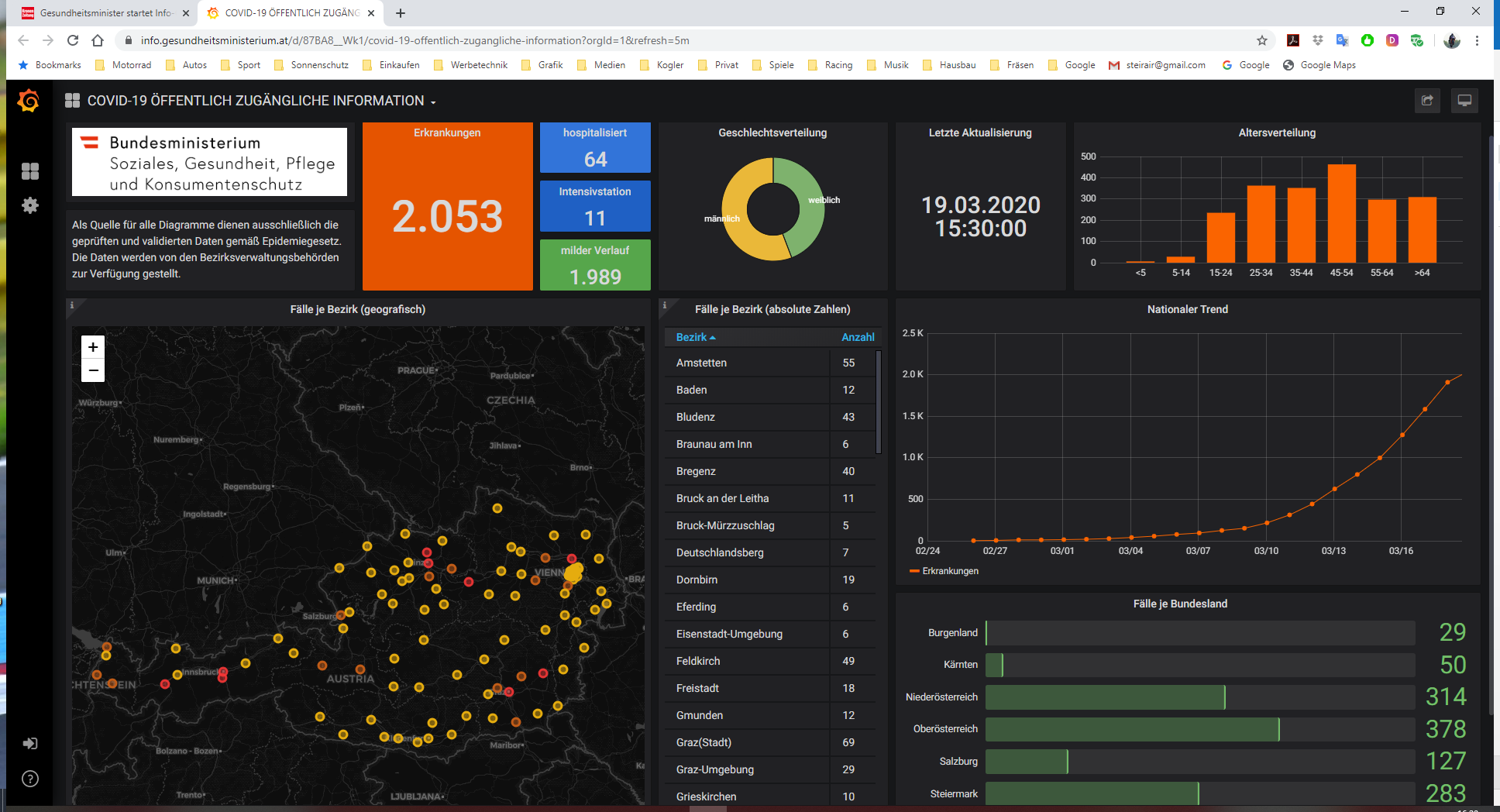Open the steirair@gmail.com bookmark
The image size is (1500, 812).
click(1157, 65)
